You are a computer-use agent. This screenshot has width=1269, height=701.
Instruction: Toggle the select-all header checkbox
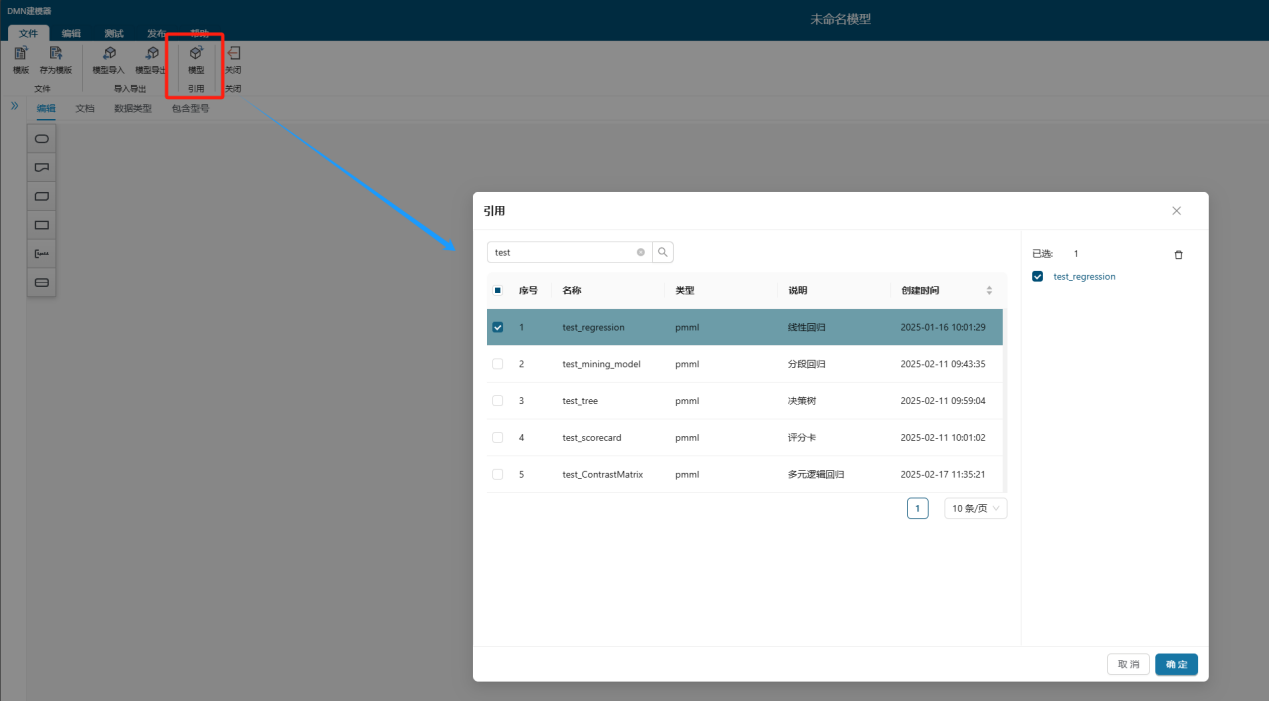pos(498,291)
